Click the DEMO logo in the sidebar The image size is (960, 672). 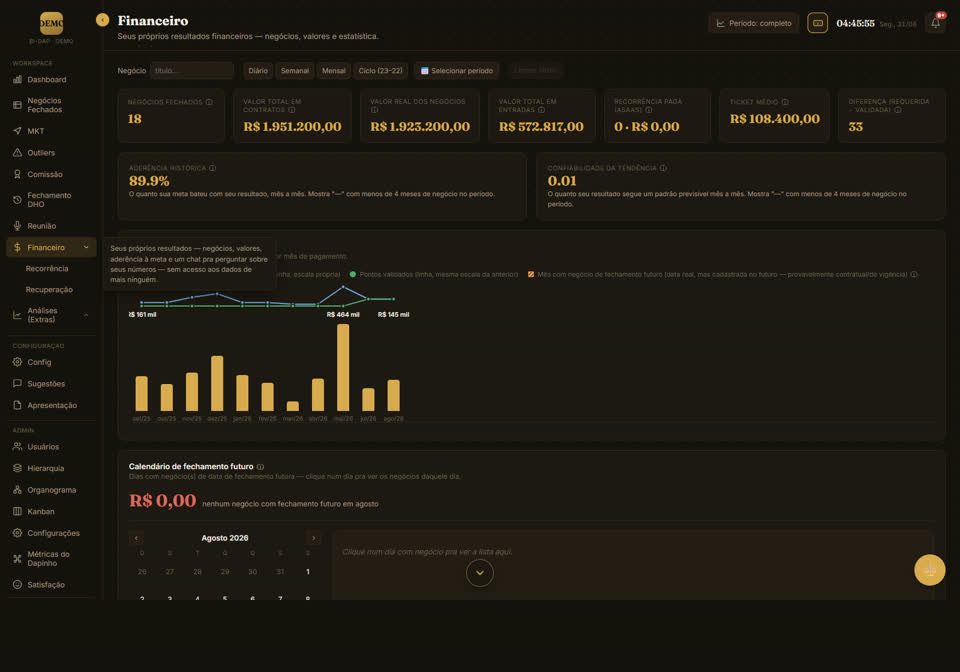pos(51,23)
